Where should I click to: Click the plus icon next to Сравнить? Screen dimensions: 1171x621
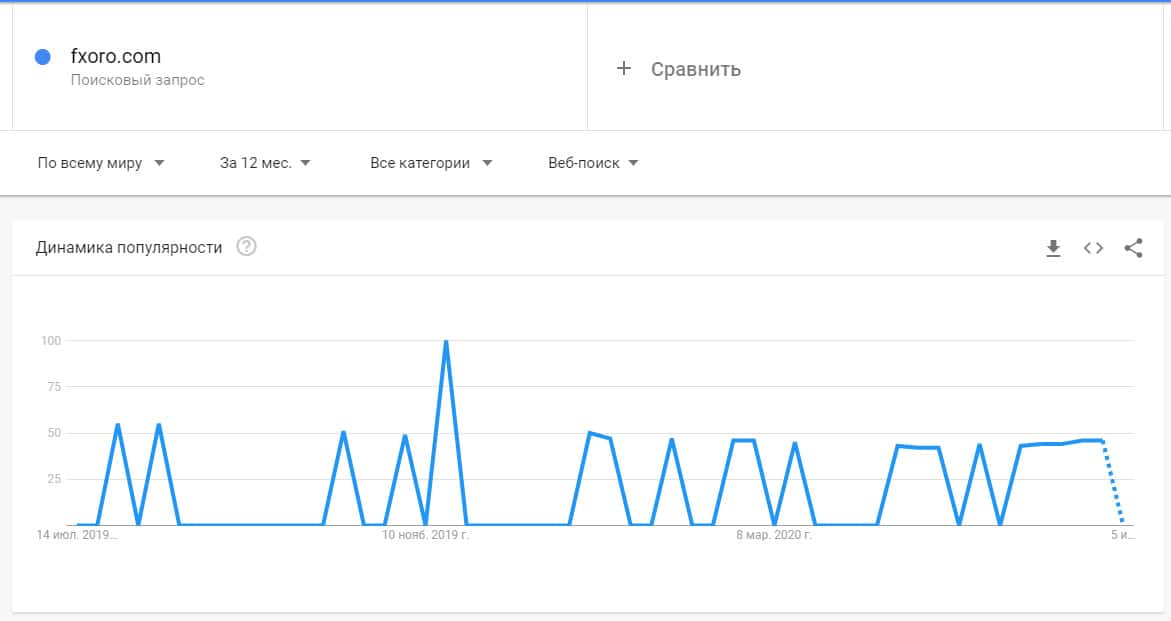tap(624, 68)
